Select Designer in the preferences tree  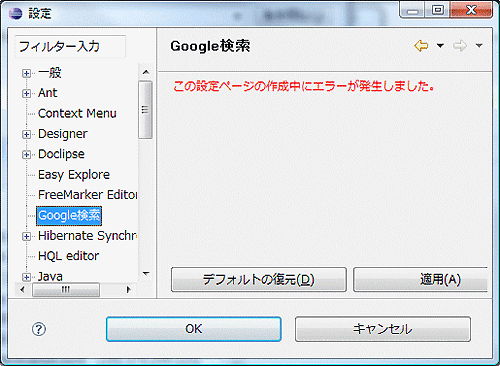tap(63, 134)
